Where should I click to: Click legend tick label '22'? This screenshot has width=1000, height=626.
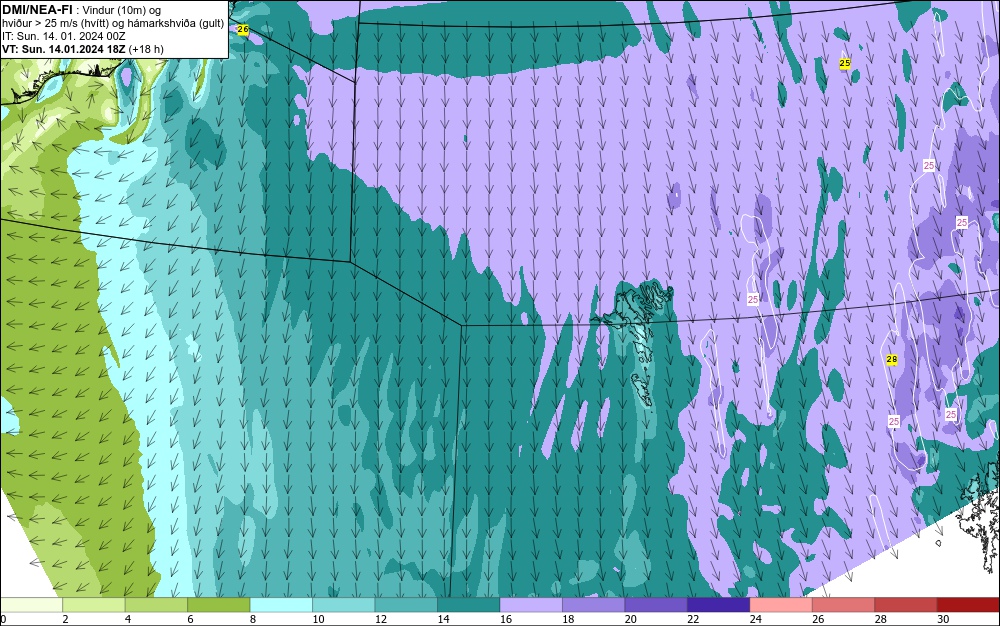[x=693, y=619]
